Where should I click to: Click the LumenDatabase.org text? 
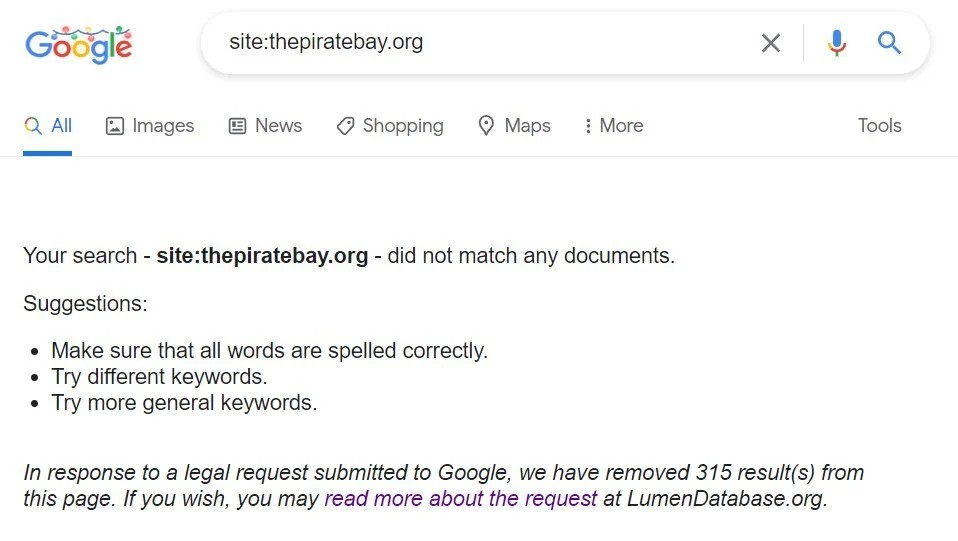[x=726, y=499]
